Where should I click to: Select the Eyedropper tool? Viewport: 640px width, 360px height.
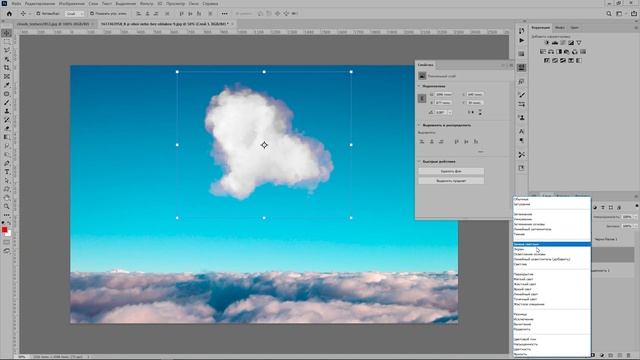click(7, 85)
